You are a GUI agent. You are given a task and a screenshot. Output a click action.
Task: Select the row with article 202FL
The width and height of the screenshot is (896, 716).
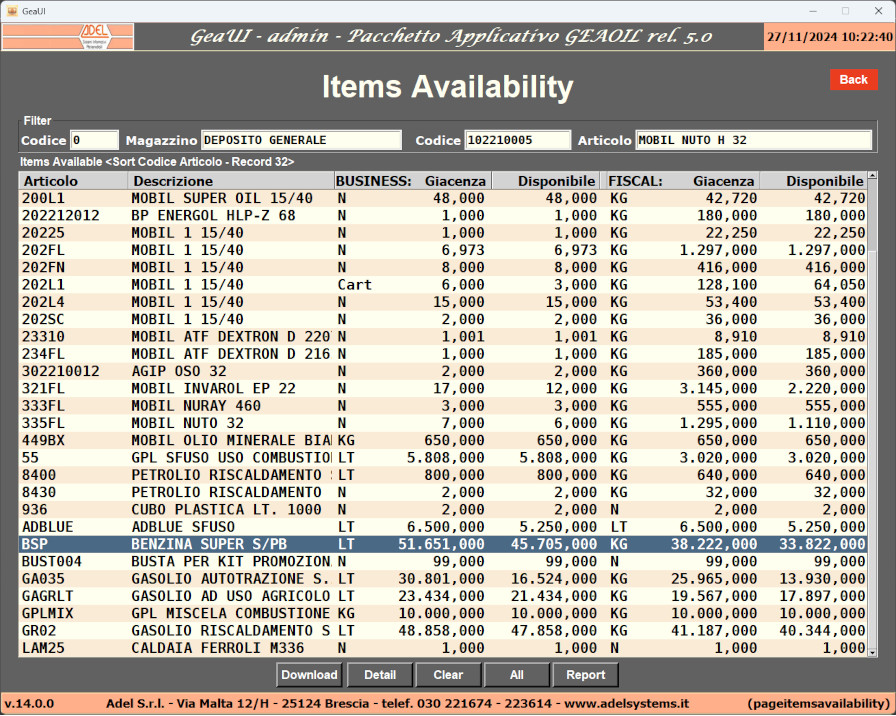tap(443, 250)
